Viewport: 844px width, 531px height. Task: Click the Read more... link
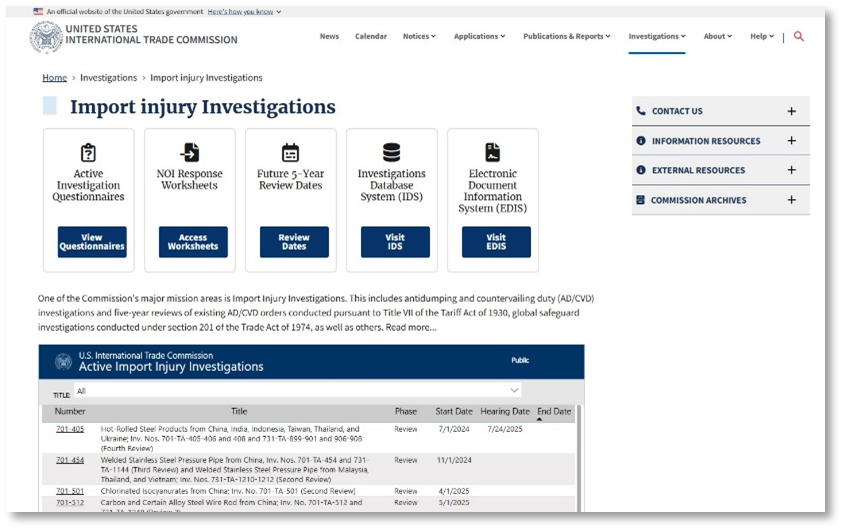[411, 327]
